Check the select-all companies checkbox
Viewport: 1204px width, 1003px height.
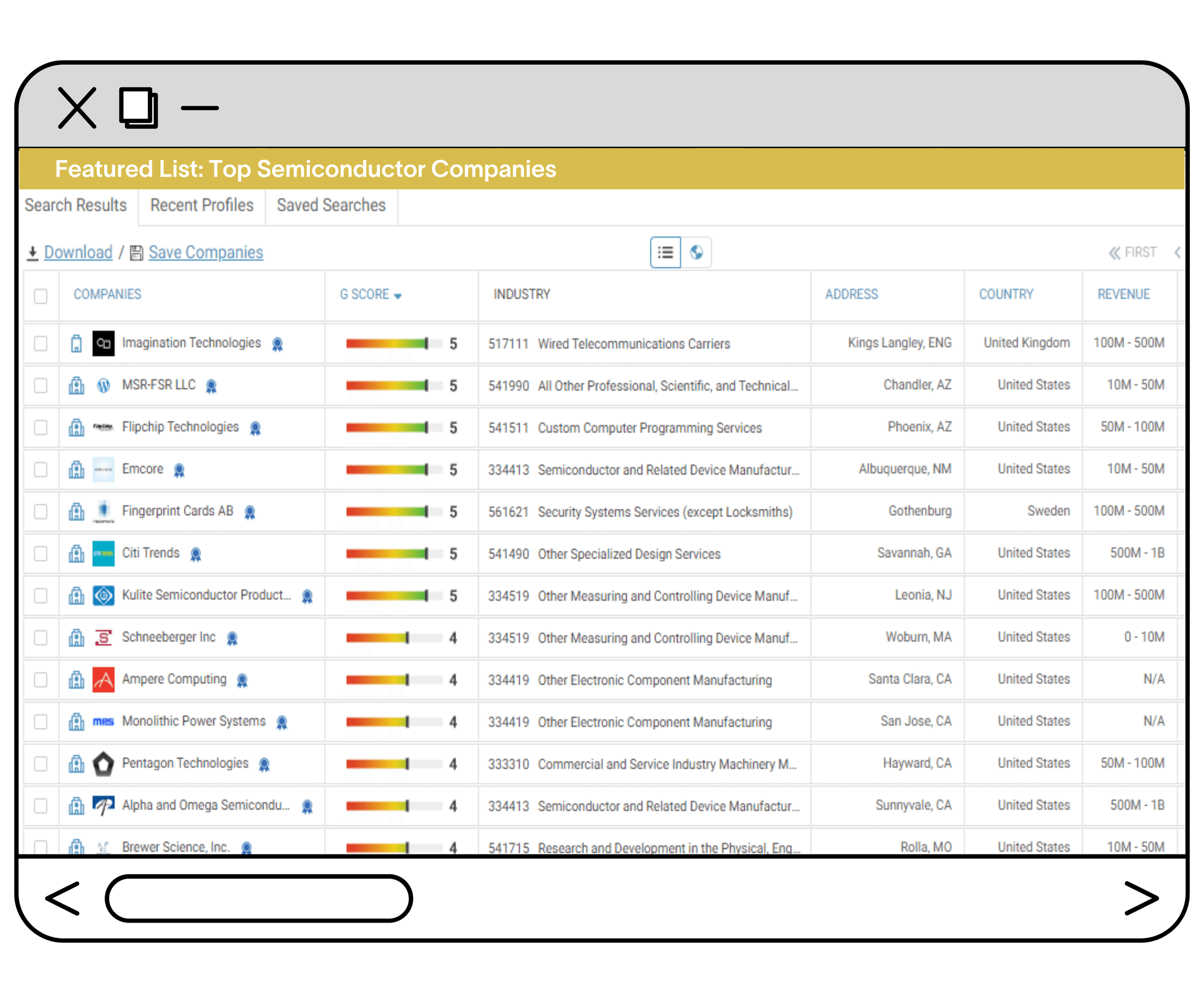(41, 296)
